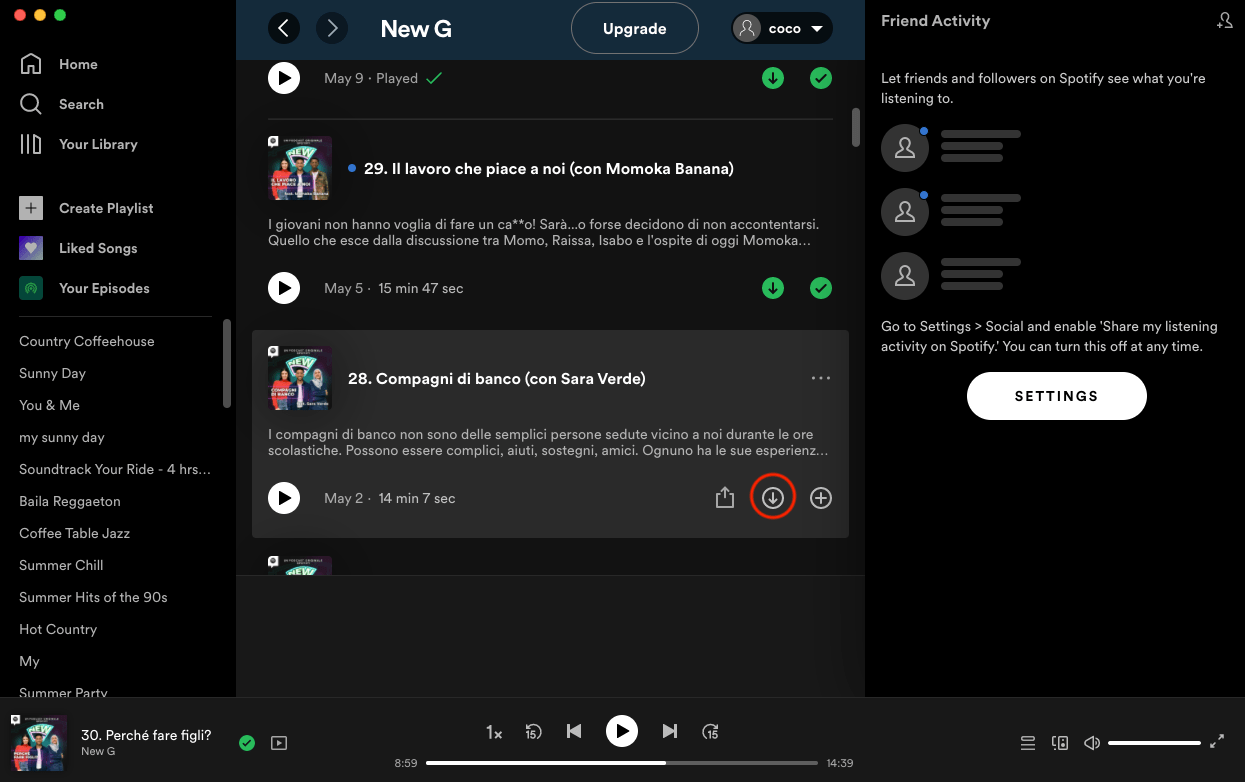The image size is (1245, 782).
Task: Skip back 15 seconds
Action: [533, 732]
